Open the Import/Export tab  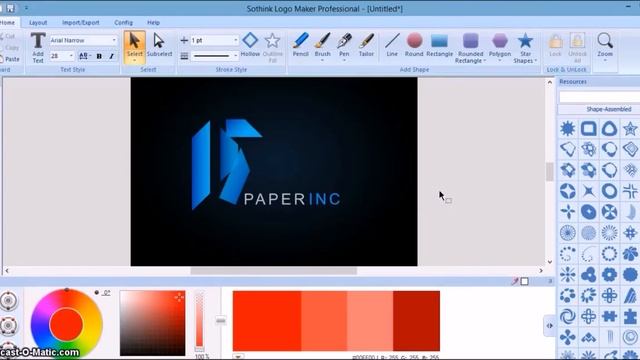[x=80, y=22]
